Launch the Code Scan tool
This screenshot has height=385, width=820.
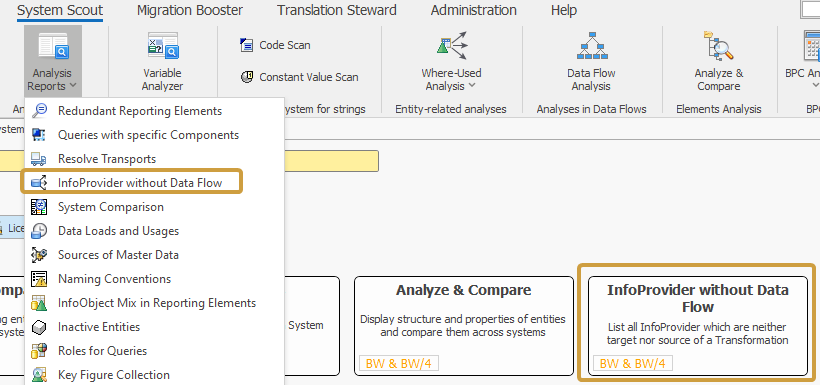tap(275, 45)
